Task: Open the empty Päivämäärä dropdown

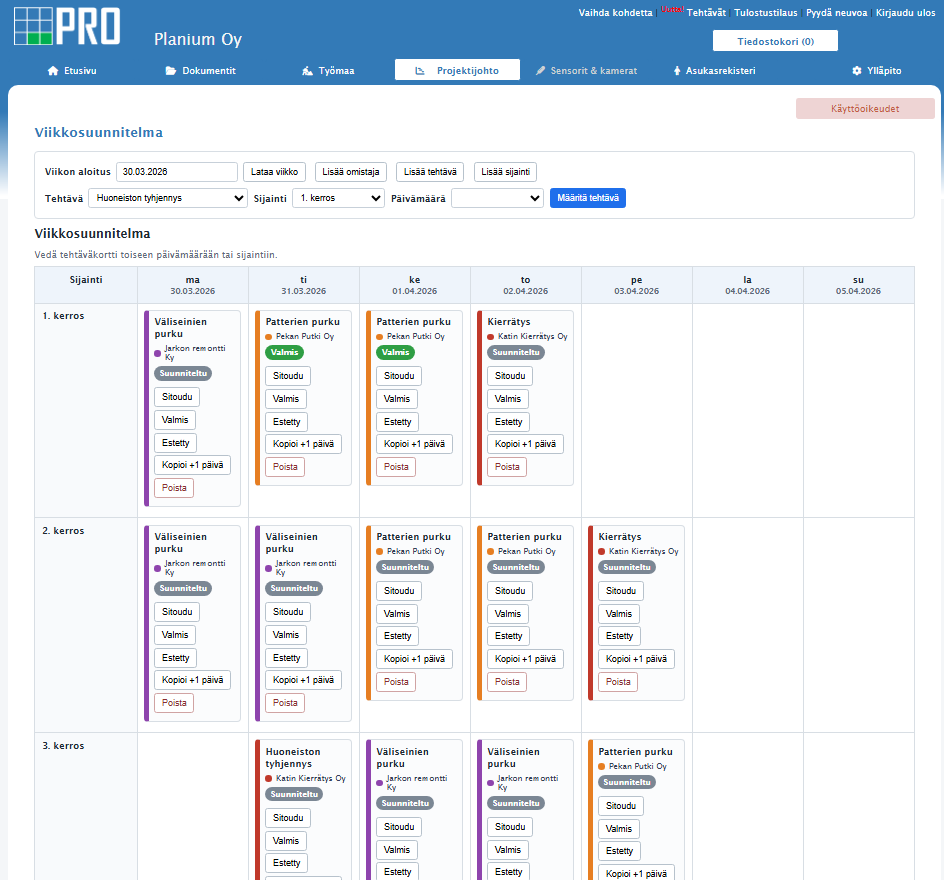Action: click(496, 197)
